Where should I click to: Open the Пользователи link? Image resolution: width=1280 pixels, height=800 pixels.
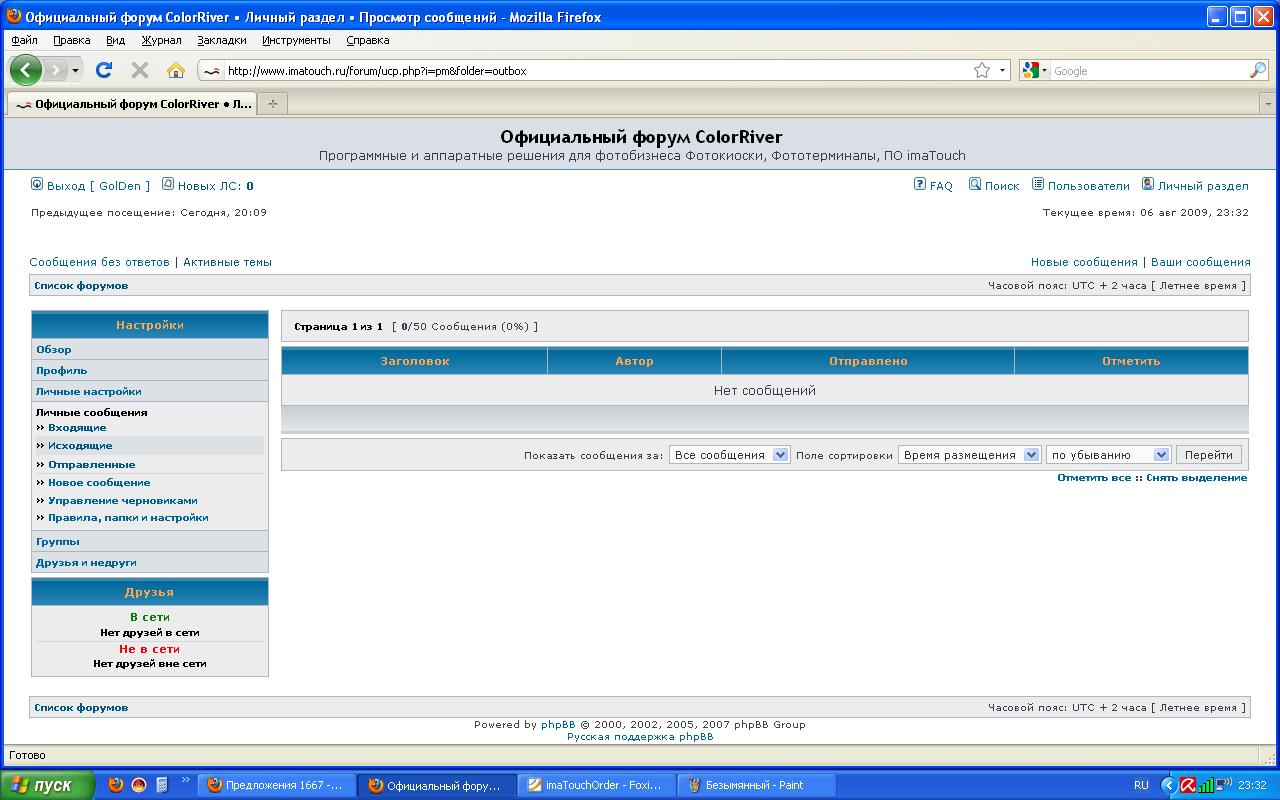pyautogui.click(x=1088, y=186)
